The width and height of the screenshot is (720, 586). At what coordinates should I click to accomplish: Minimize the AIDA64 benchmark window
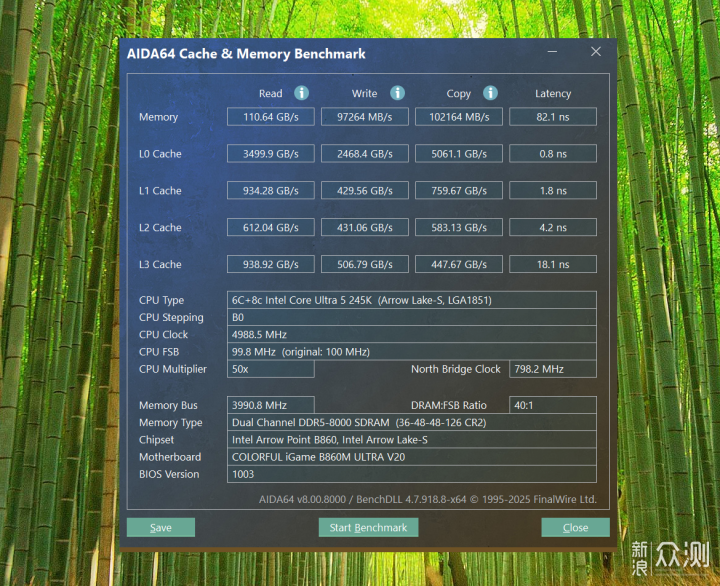click(x=552, y=51)
